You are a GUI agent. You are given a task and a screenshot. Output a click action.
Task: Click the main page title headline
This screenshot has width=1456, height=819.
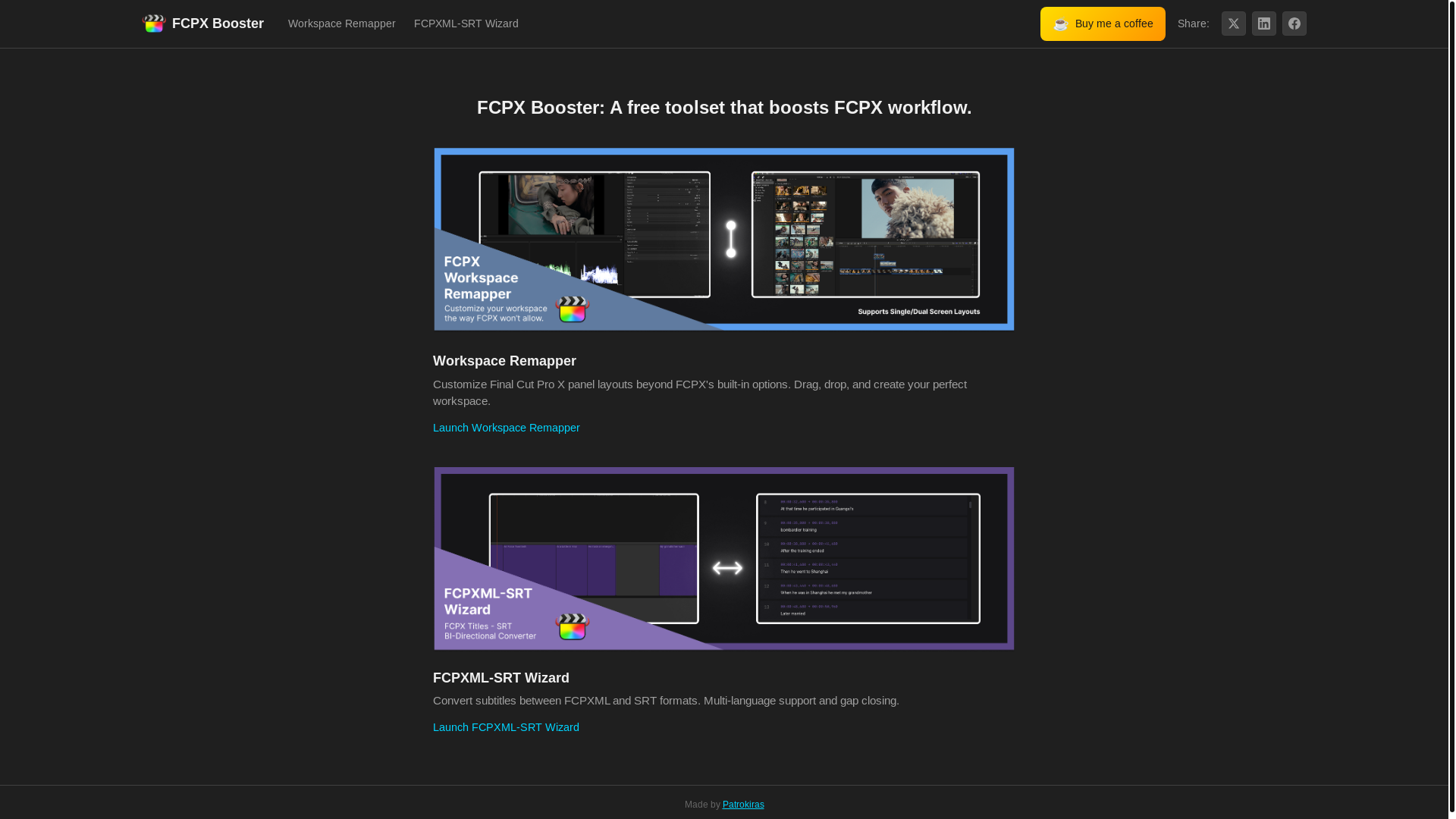(724, 108)
